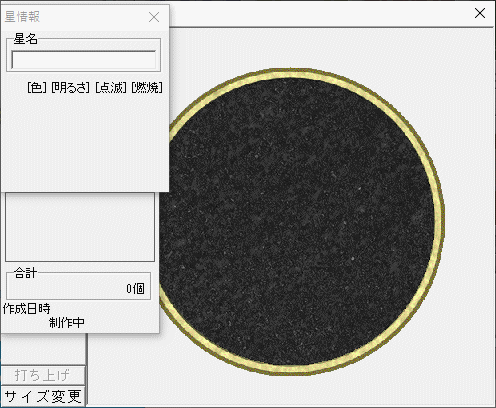
Task: Click the empty list box above 合計
Action: [80, 227]
